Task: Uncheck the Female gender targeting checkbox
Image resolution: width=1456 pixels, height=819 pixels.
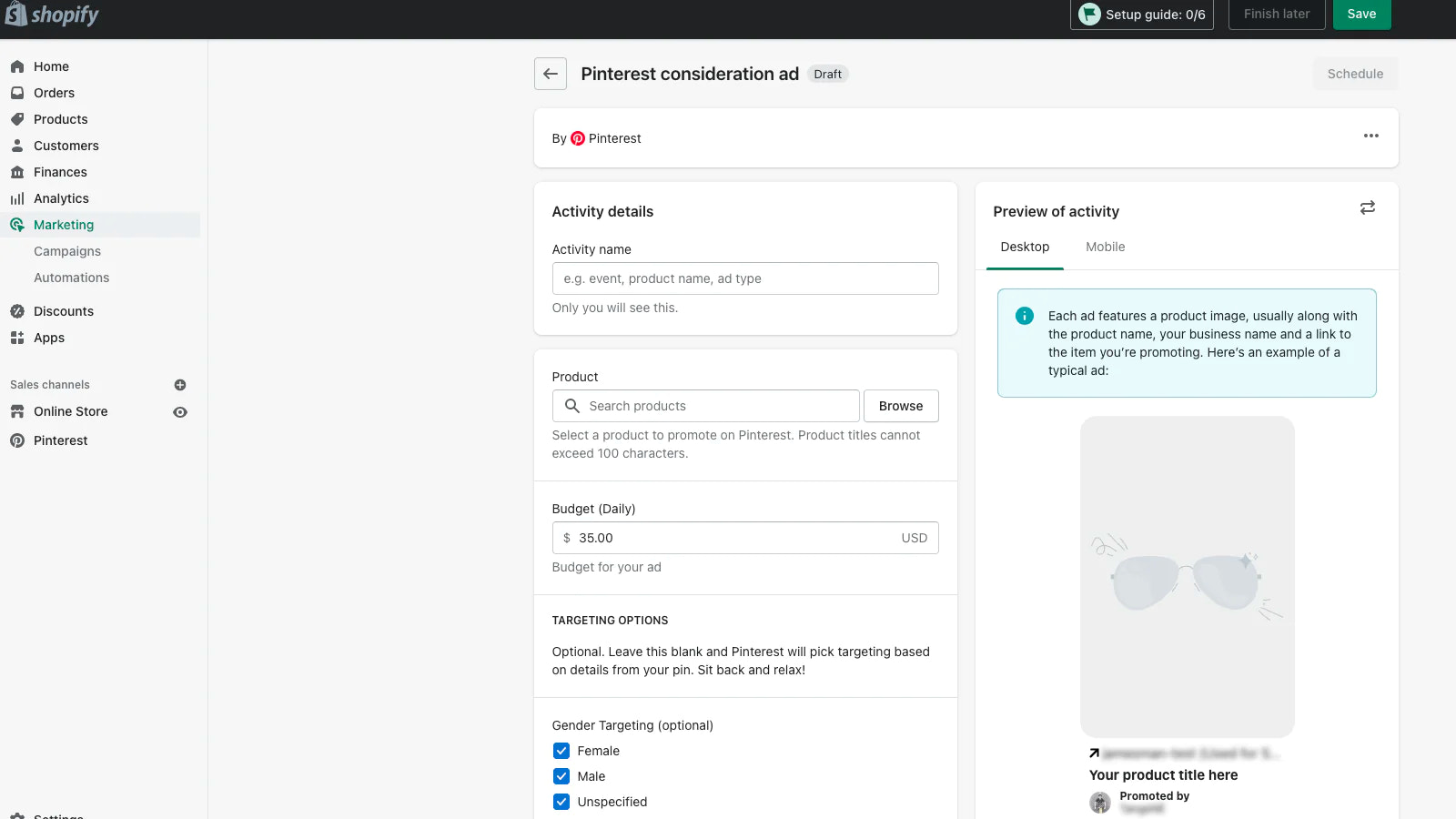Action: [x=561, y=750]
